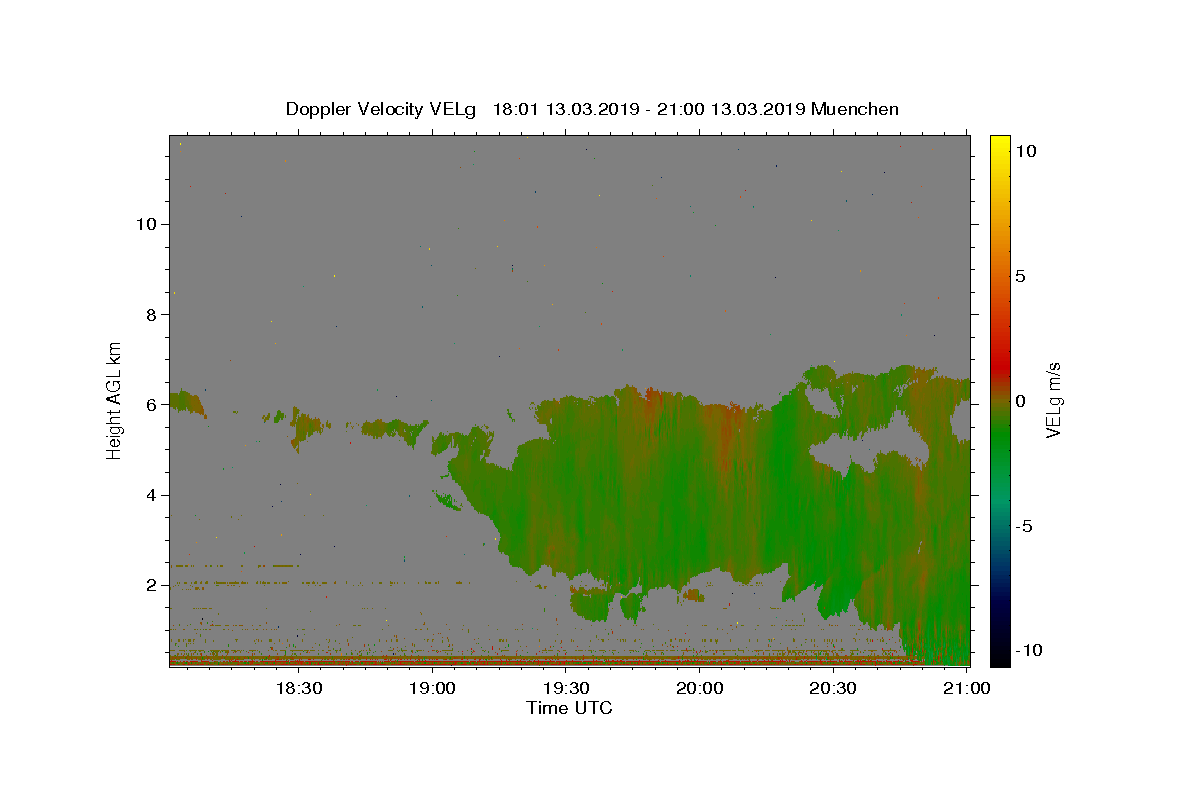Image resolution: width=1200 pixels, height=800 pixels.
Task: Click the '20:00' time axis label
Action: pyautogui.click(x=700, y=688)
